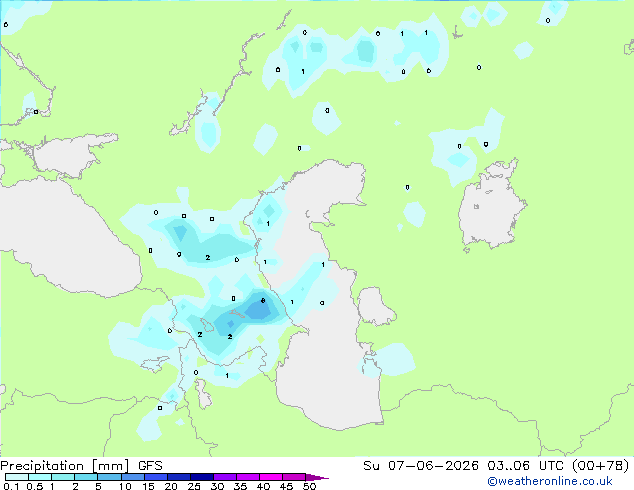This screenshot has height=490, width=634.
Task: Select the 0.5 mm legend color swatch
Action: point(40,477)
